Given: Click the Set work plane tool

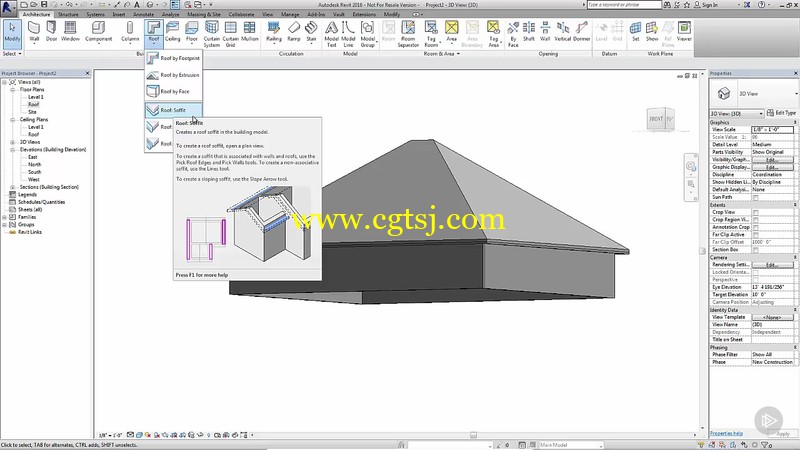Looking at the screenshot, I should point(636,32).
